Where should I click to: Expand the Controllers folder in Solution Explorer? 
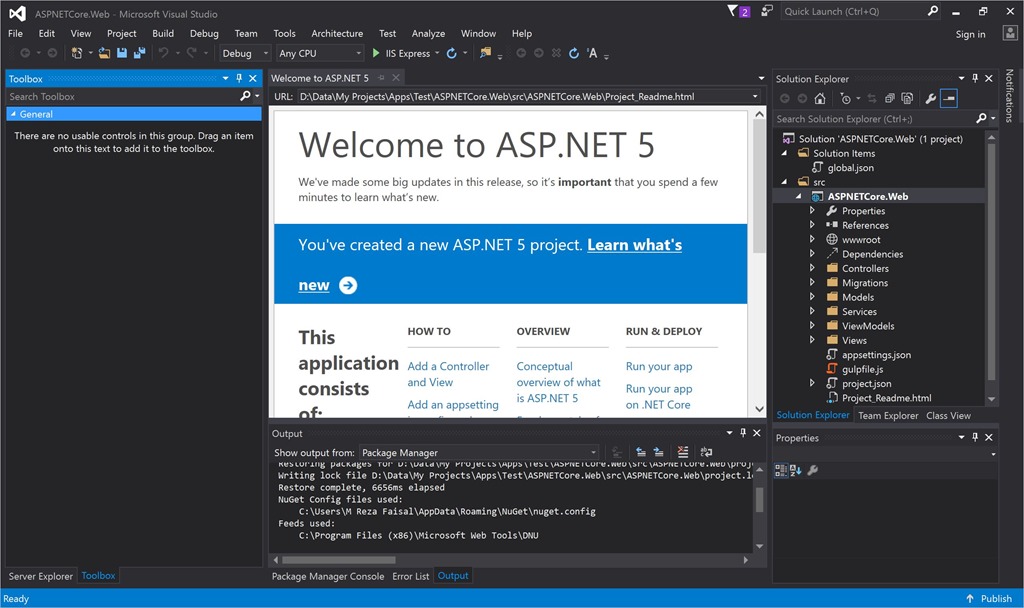click(813, 268)
